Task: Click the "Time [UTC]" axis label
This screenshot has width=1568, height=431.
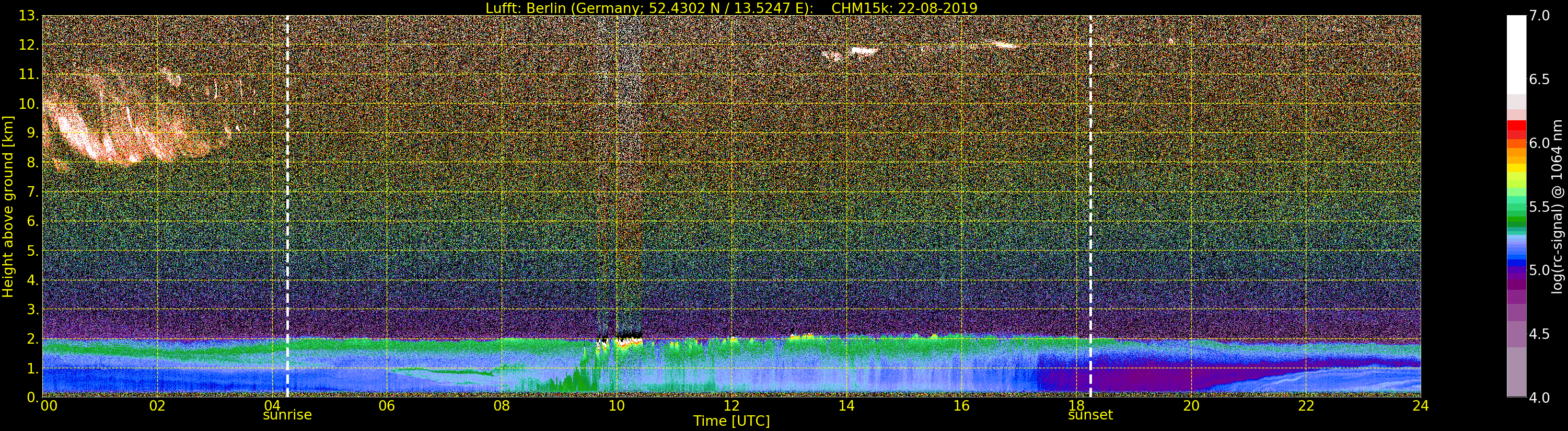Action: (731, 421)
